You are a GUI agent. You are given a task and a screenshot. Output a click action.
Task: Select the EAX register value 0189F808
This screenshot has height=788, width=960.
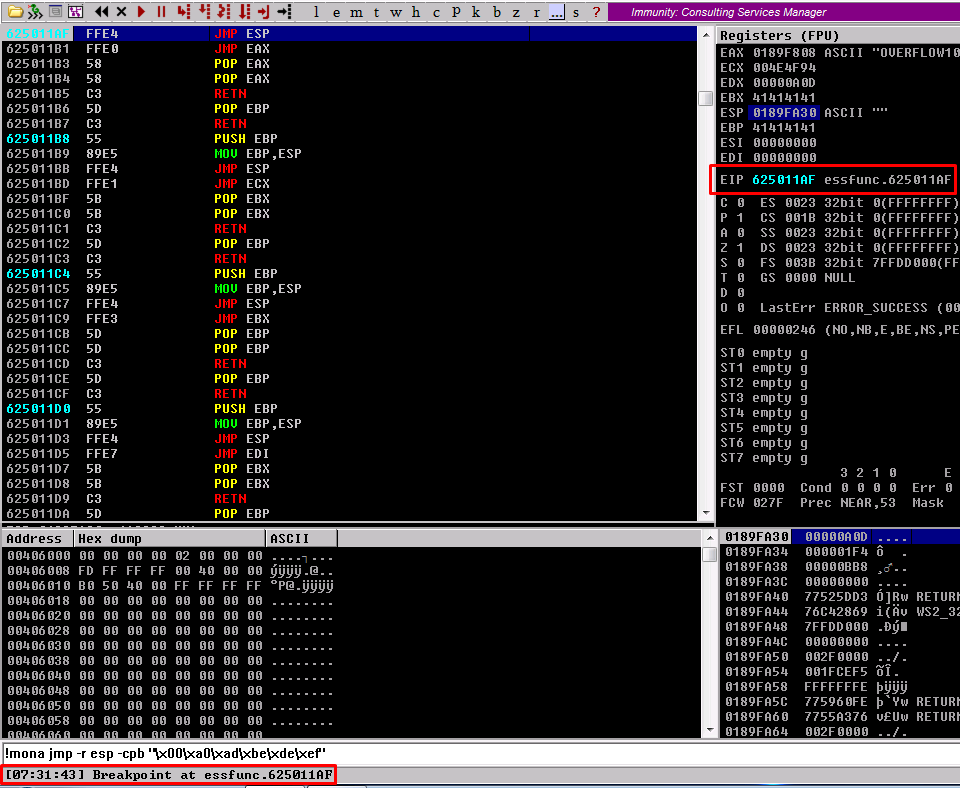(x=784, y=53)
